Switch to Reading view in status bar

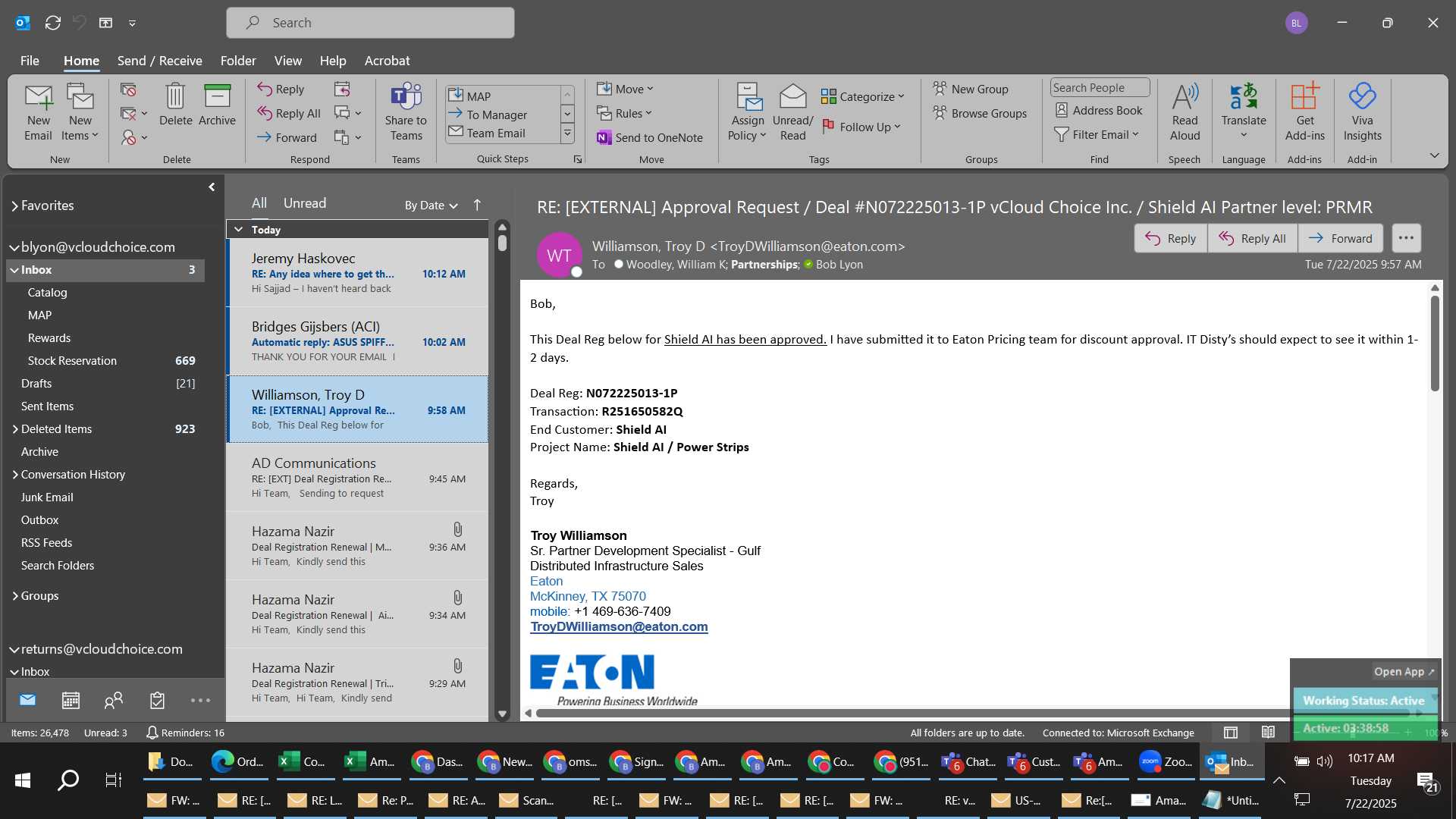coord(1268,733)
